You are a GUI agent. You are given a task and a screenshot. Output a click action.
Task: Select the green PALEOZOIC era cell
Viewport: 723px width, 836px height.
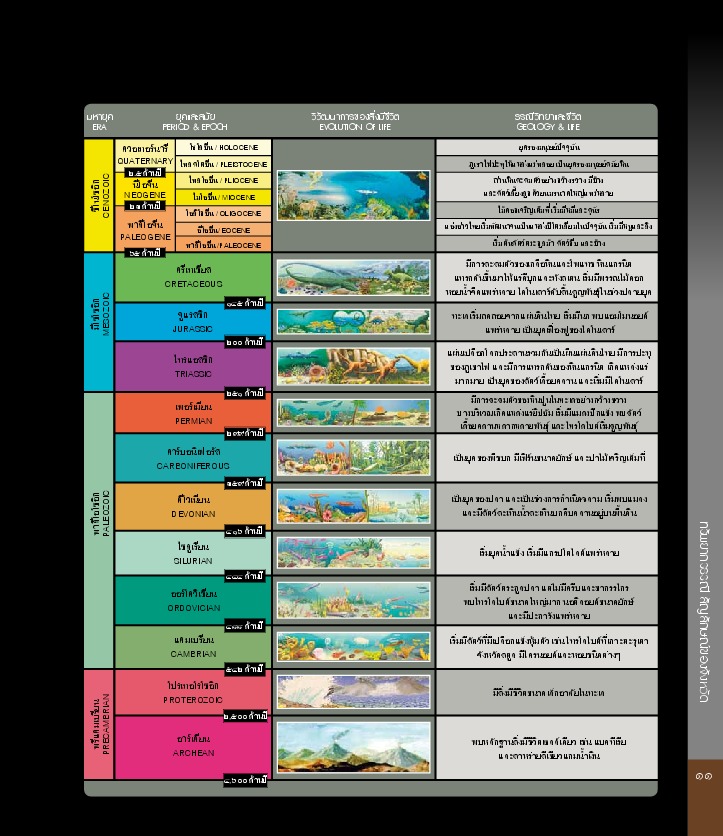(99, 530)
